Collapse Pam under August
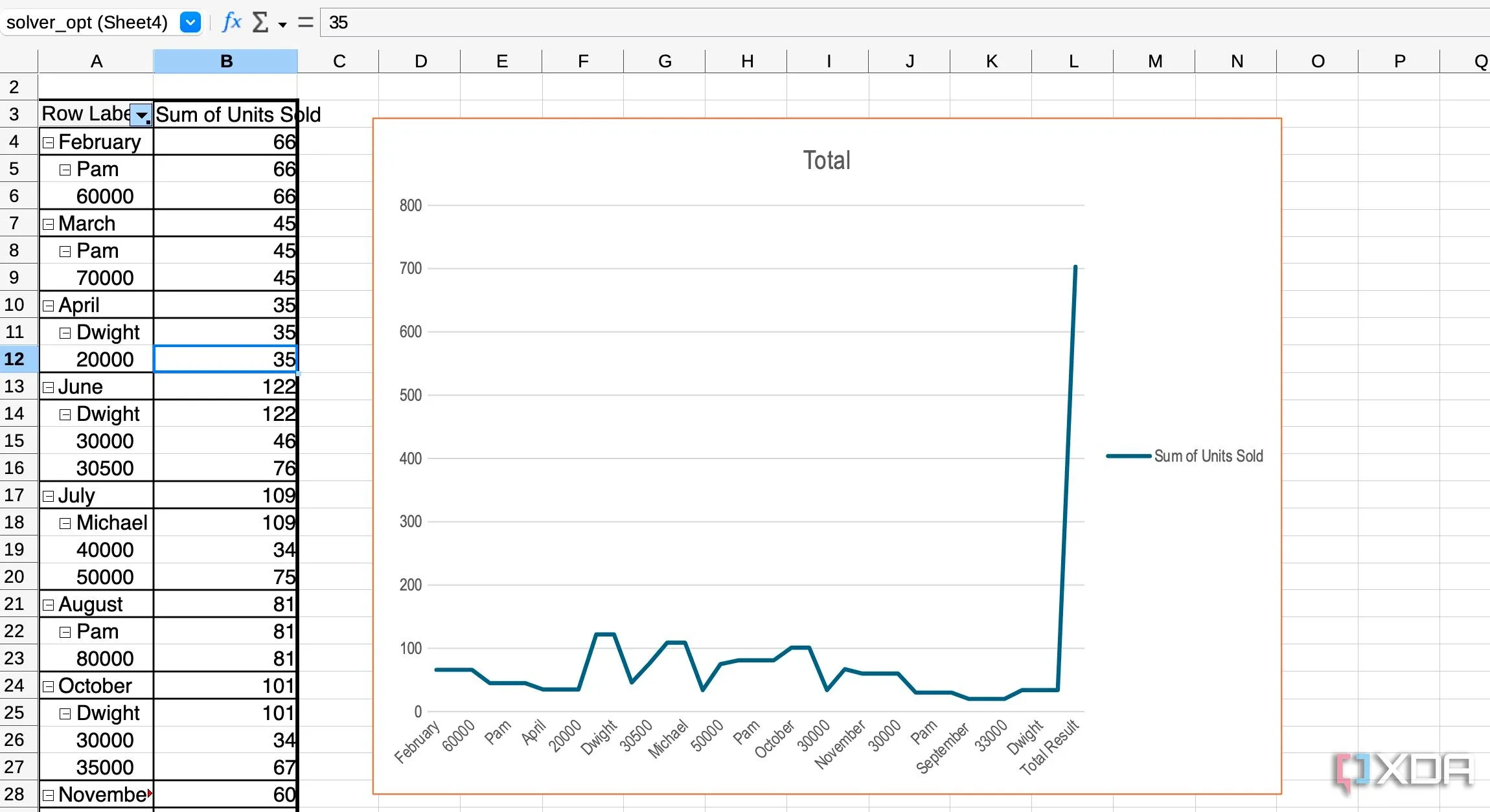The width and height of the screenshot is (1490, 812). tap(65, 632)
